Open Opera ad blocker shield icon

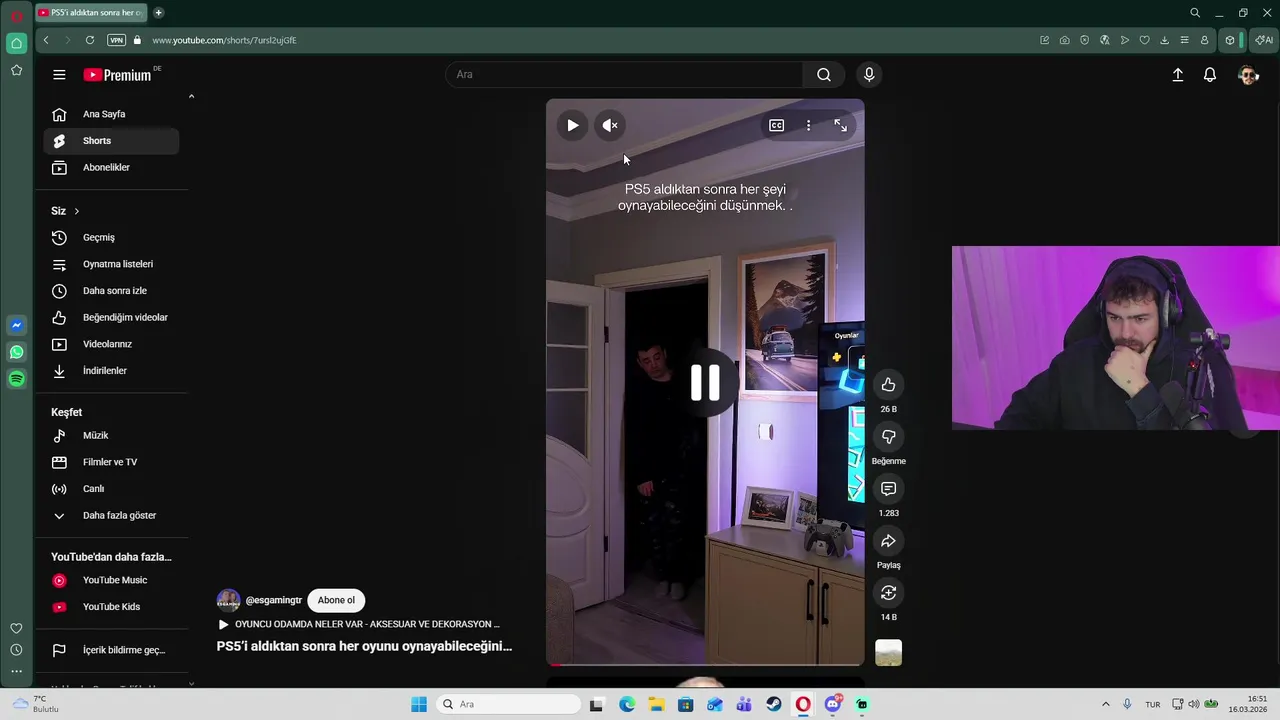[x=1084, y=40]
